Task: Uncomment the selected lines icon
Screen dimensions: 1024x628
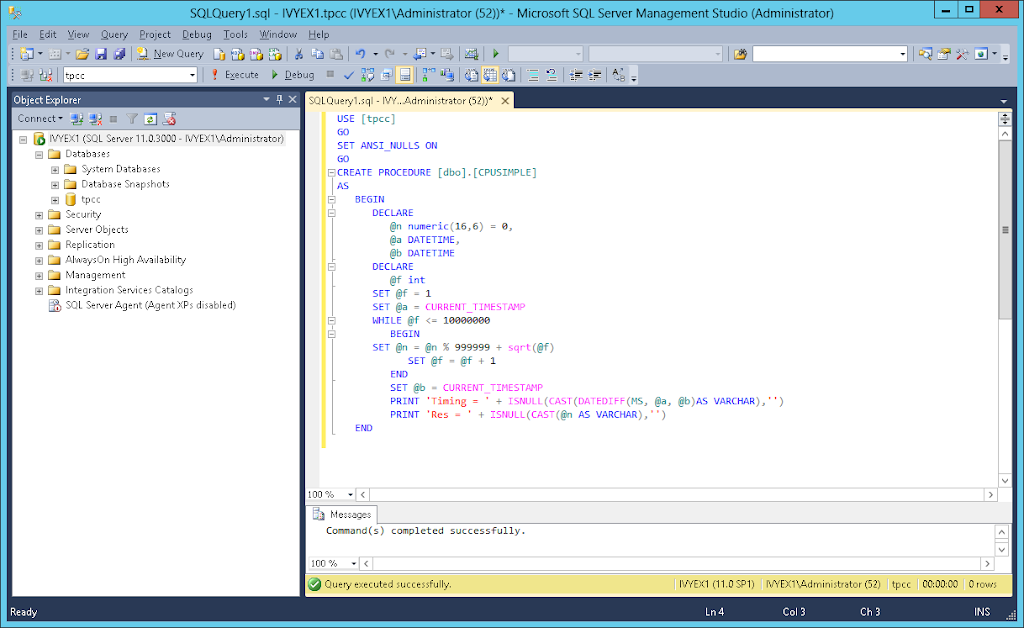Action: (x=551, y=75)
